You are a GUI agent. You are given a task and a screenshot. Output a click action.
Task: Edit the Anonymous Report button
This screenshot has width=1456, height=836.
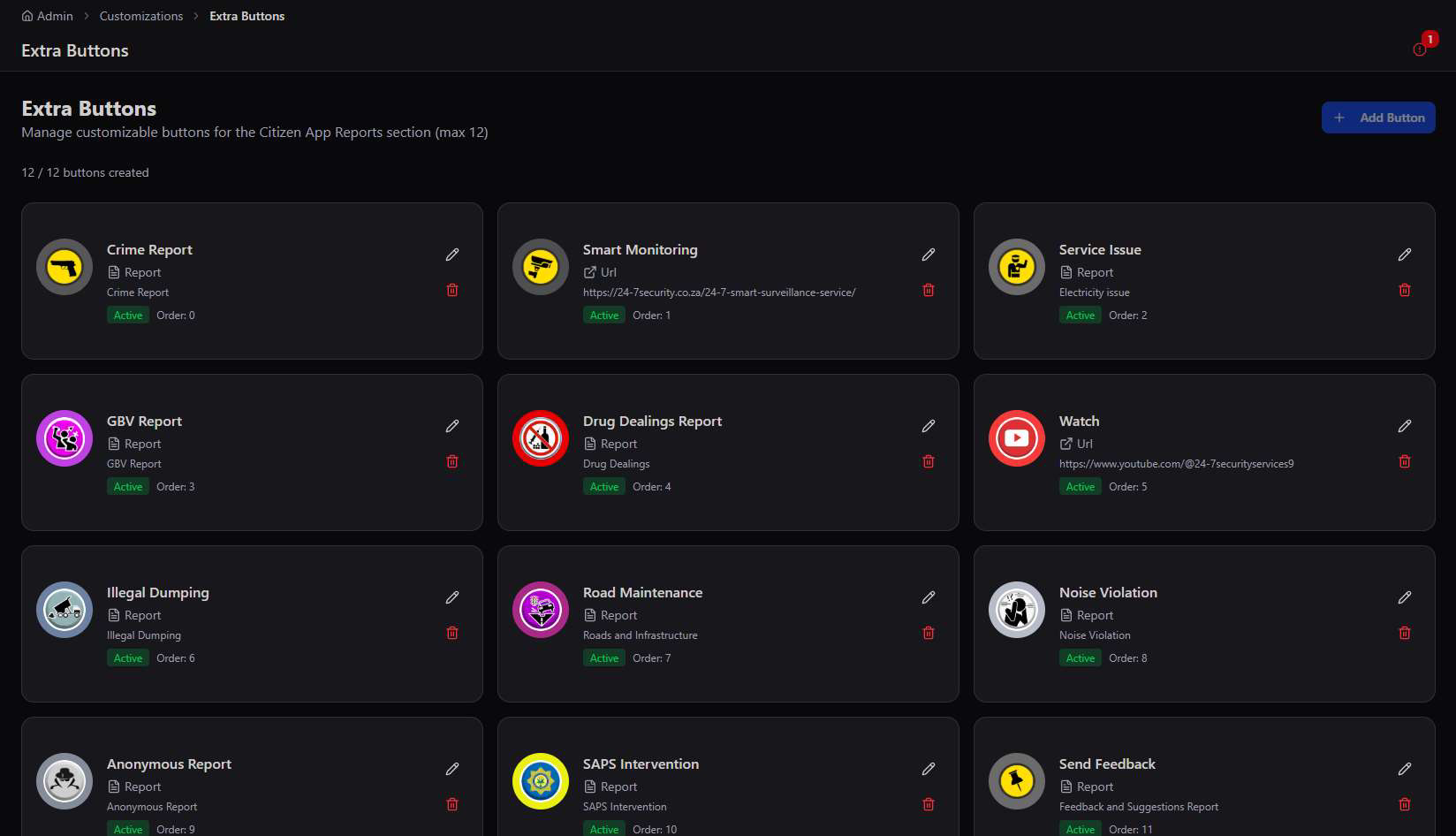[452, 769]
